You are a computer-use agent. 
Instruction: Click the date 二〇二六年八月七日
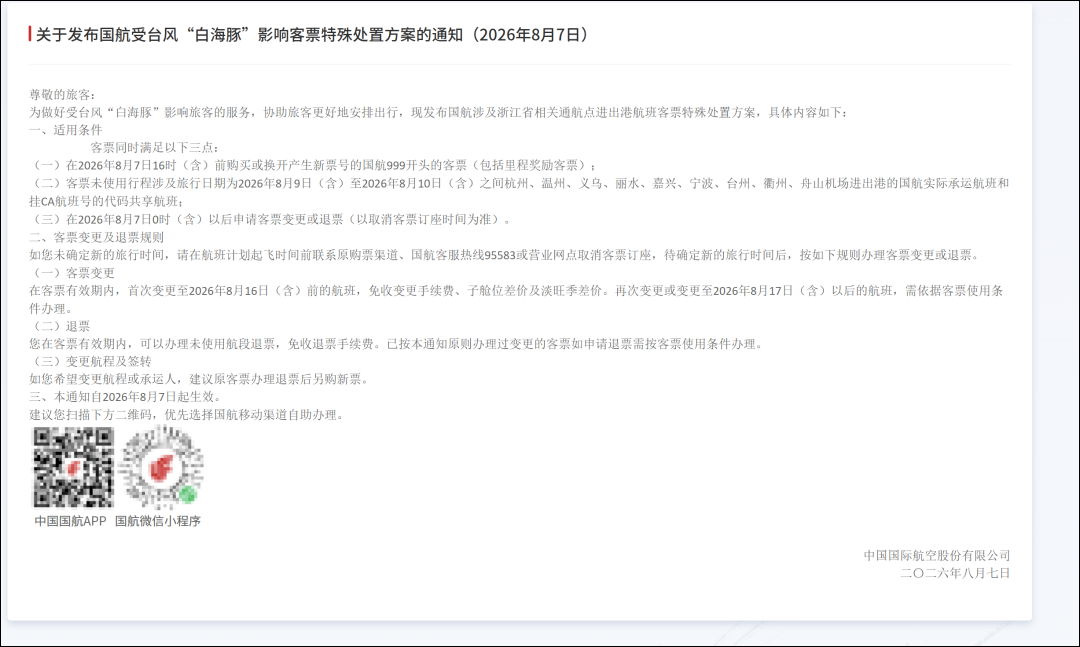pyautogui.click(x=955, y=573)
